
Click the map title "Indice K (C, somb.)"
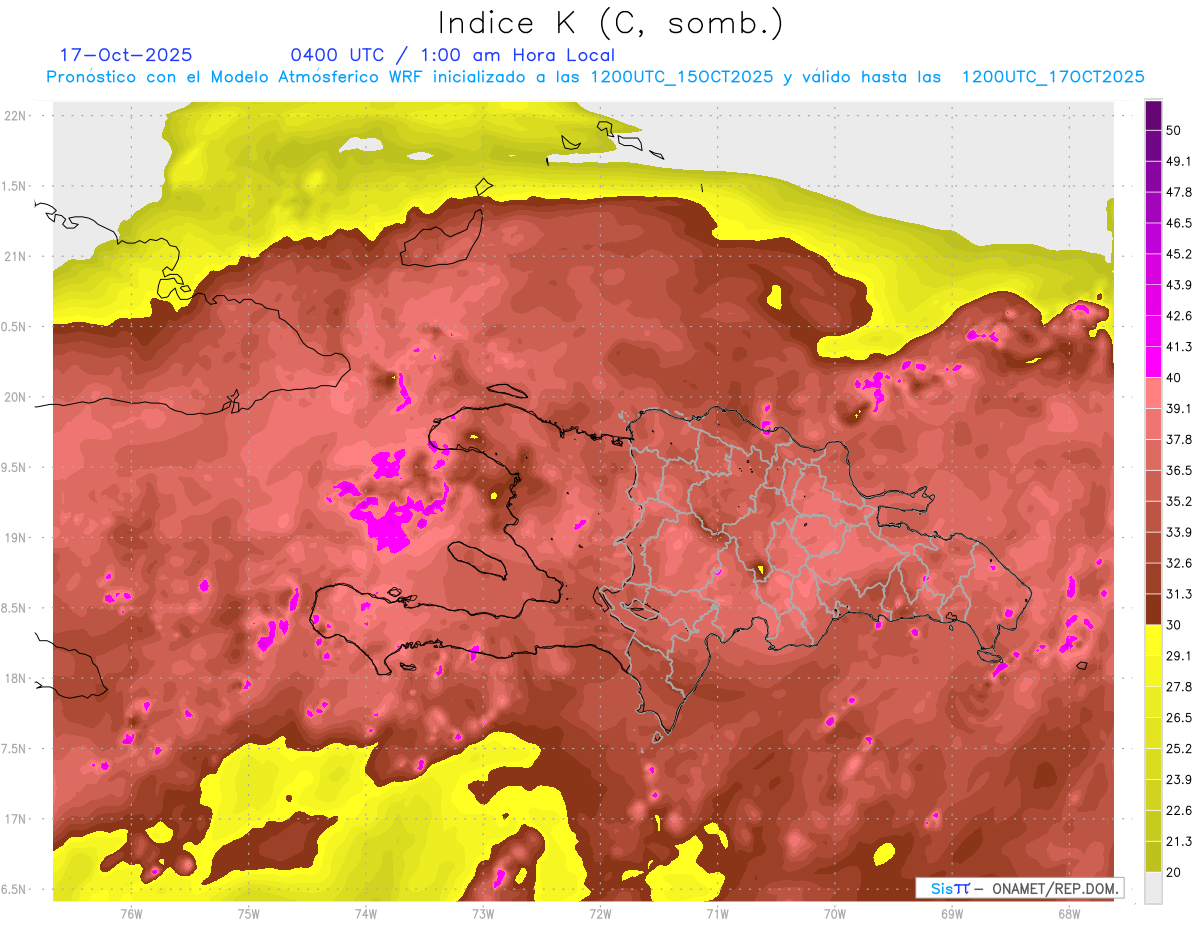click(x=611, y=23)
